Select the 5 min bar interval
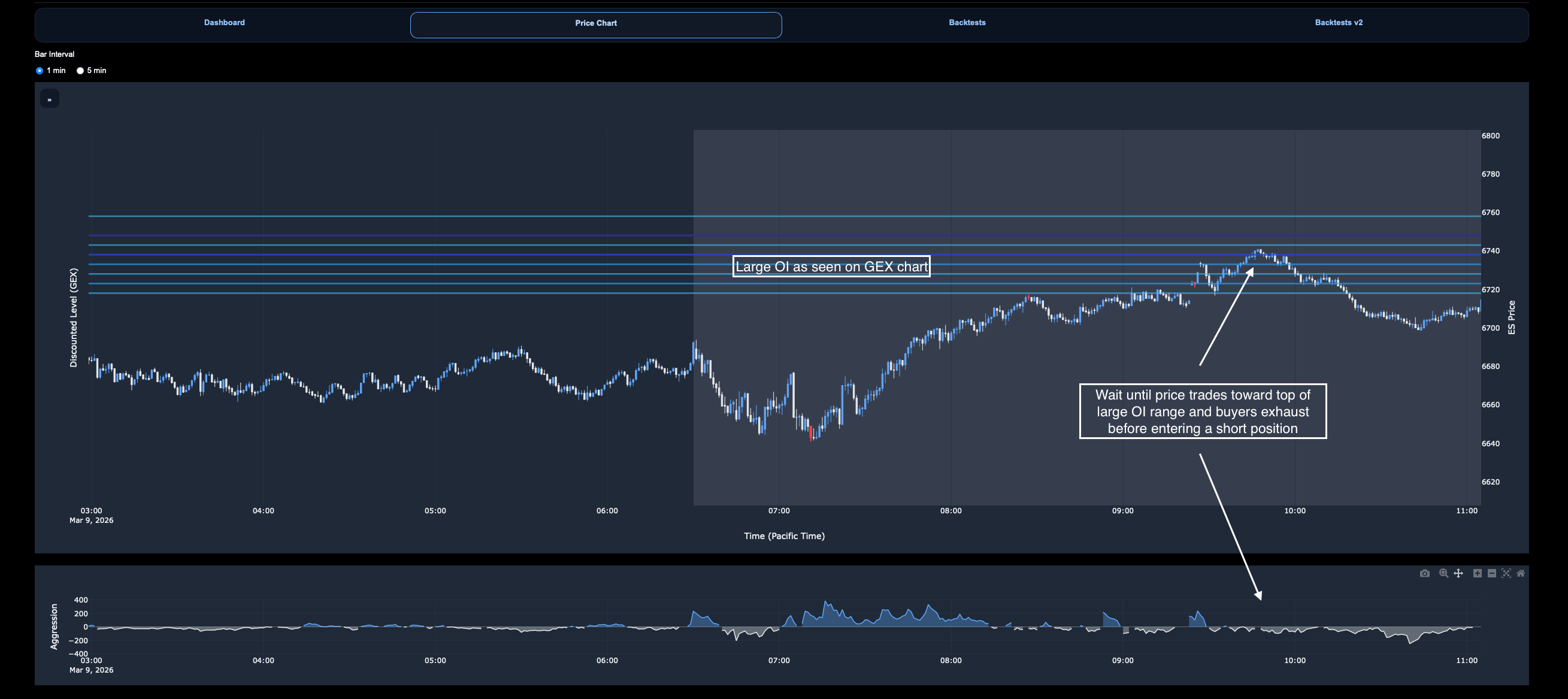 point(80,71)
